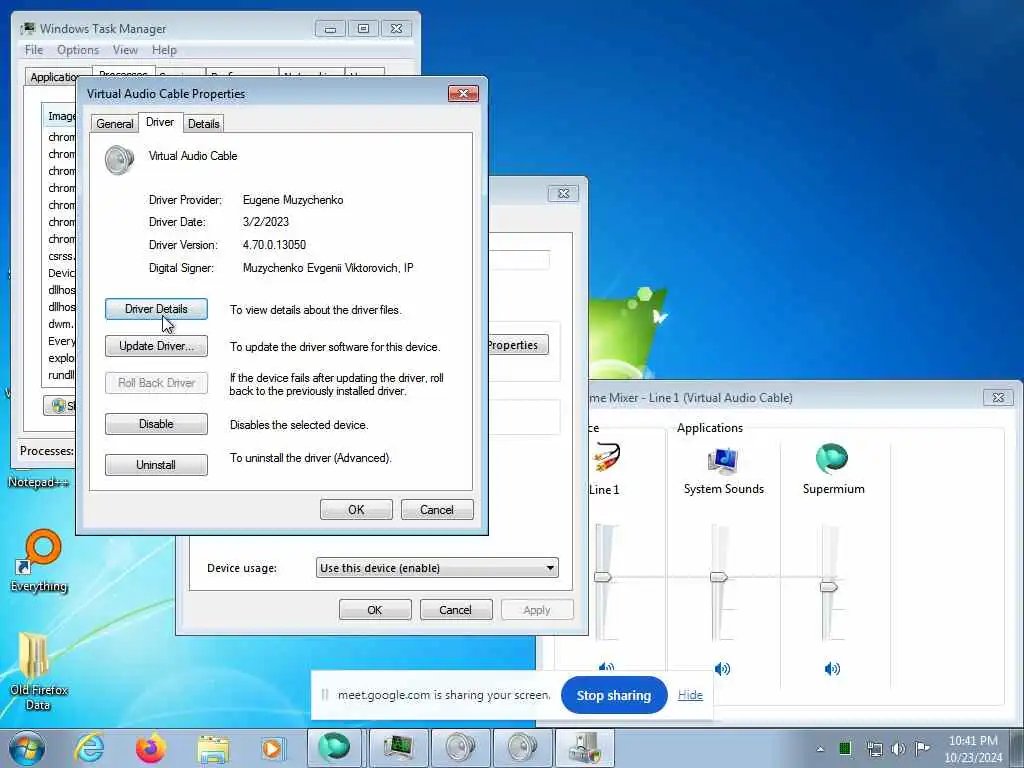Screen dimensions: 1024x768
Task: Switch to Task Manager's Applications tab
Action: point(54,76)
